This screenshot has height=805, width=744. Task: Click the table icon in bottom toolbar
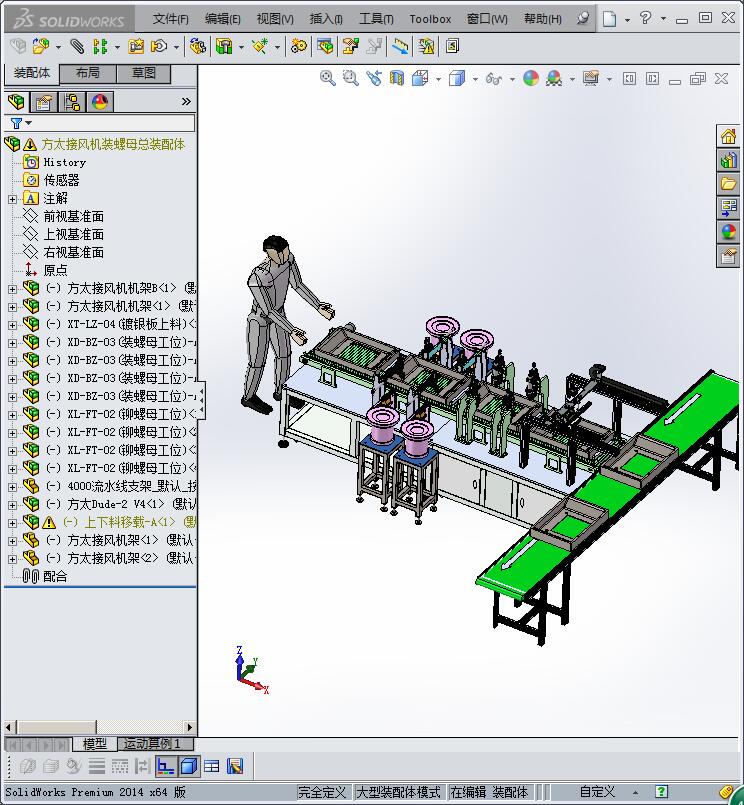212,766
